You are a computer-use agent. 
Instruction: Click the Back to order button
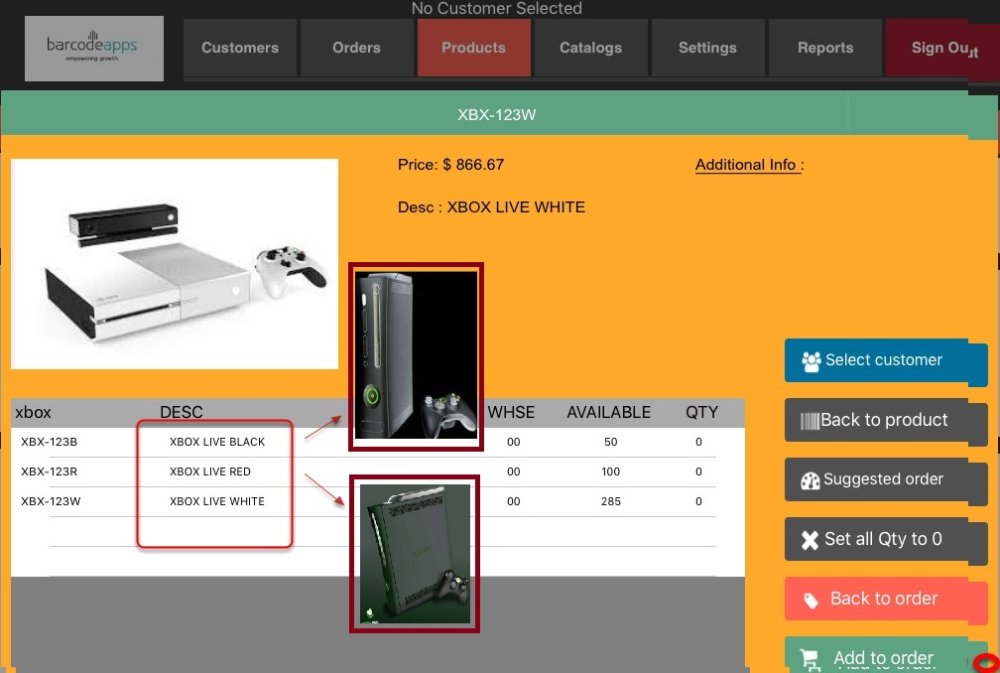(x=886, y=599)
